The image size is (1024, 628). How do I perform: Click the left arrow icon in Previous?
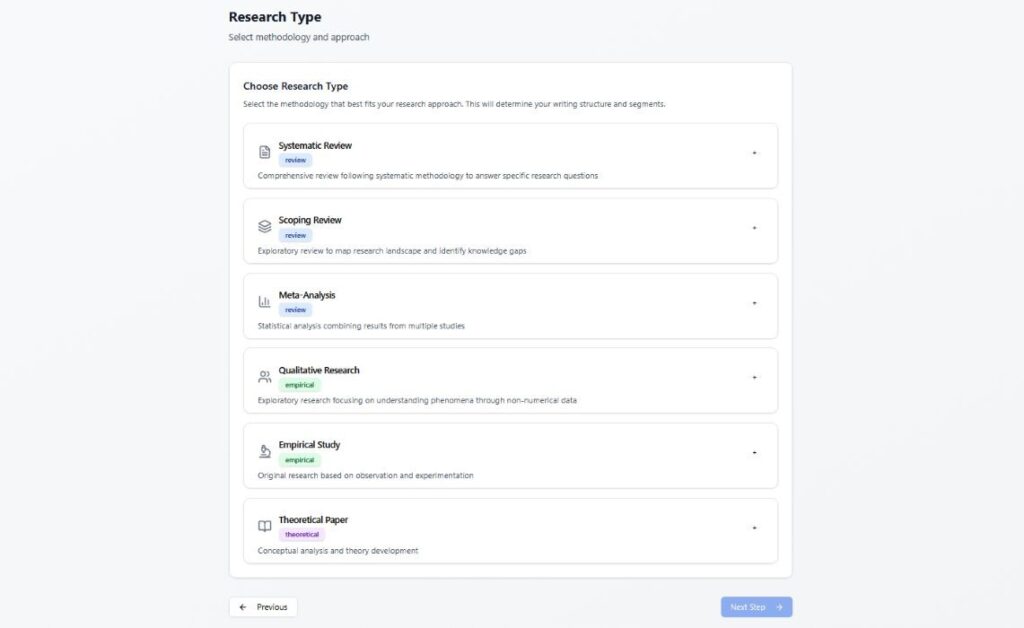coord(243,607)
